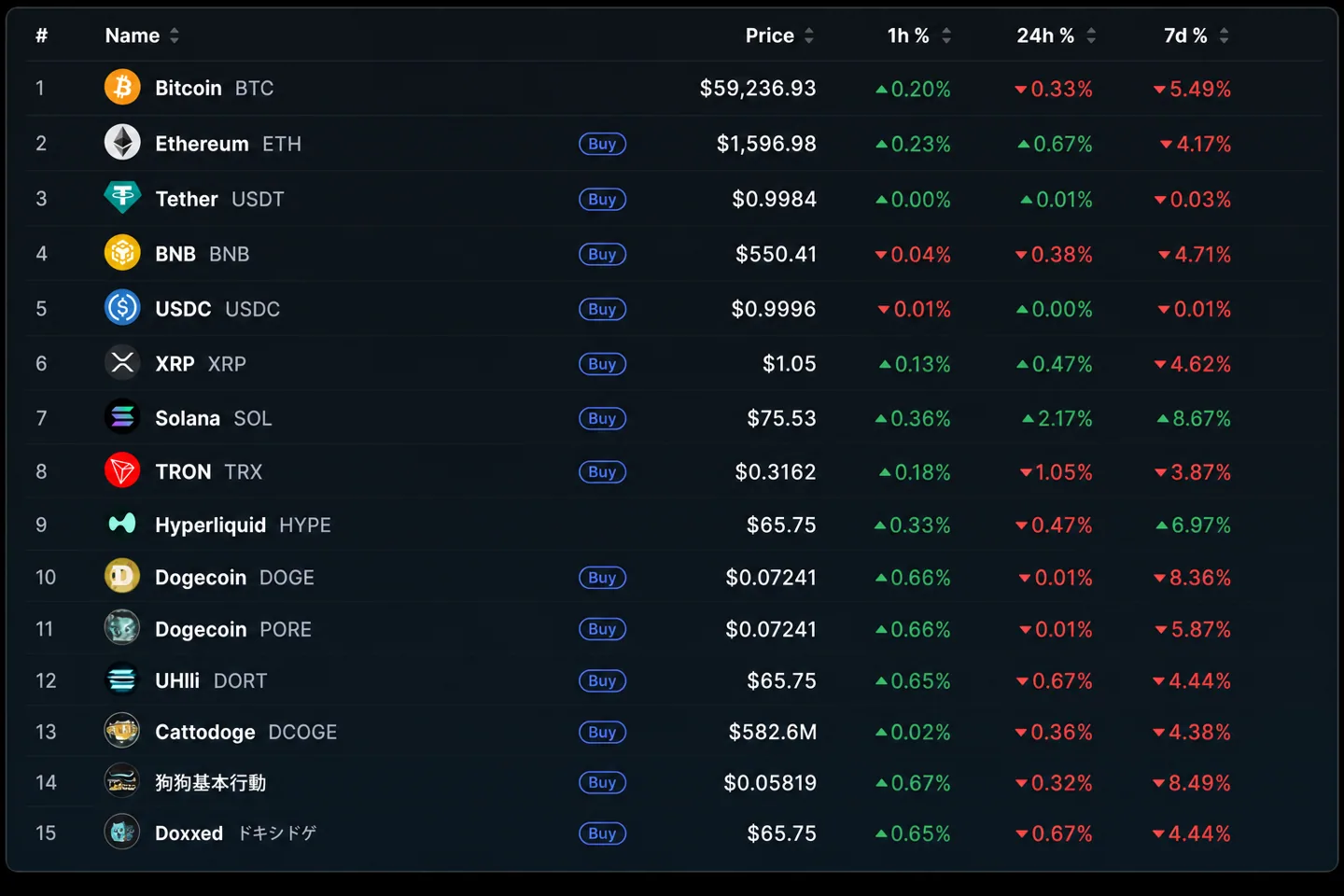Click the price $0.05819
The width and height of the screenshot is (1344, 896).
[770, 782]
